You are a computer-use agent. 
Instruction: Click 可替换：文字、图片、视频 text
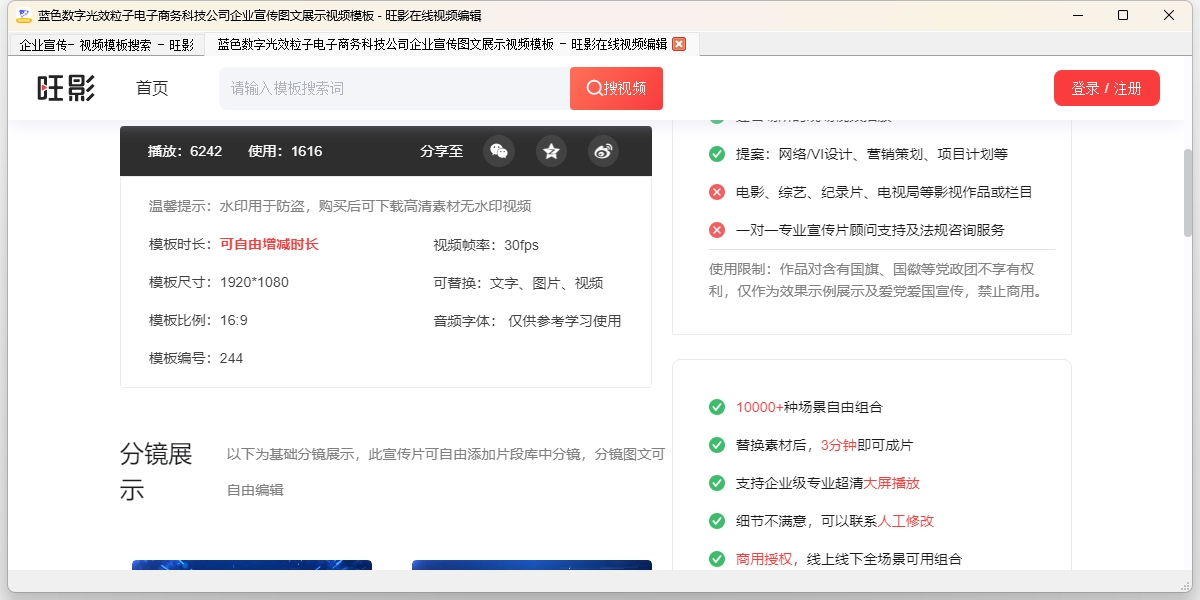[x=518, y=283]
